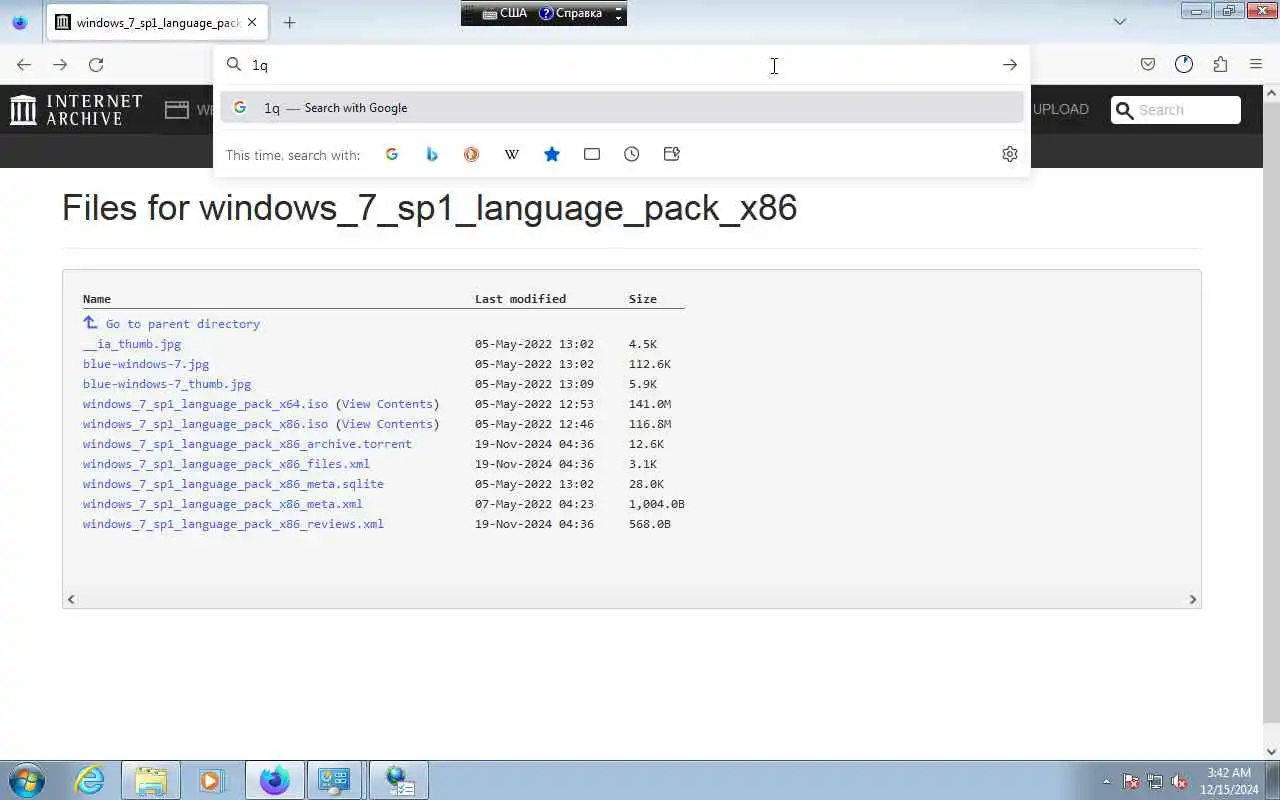
Task: Click page scrollbar down arrow
Action: pos(1272,752)
